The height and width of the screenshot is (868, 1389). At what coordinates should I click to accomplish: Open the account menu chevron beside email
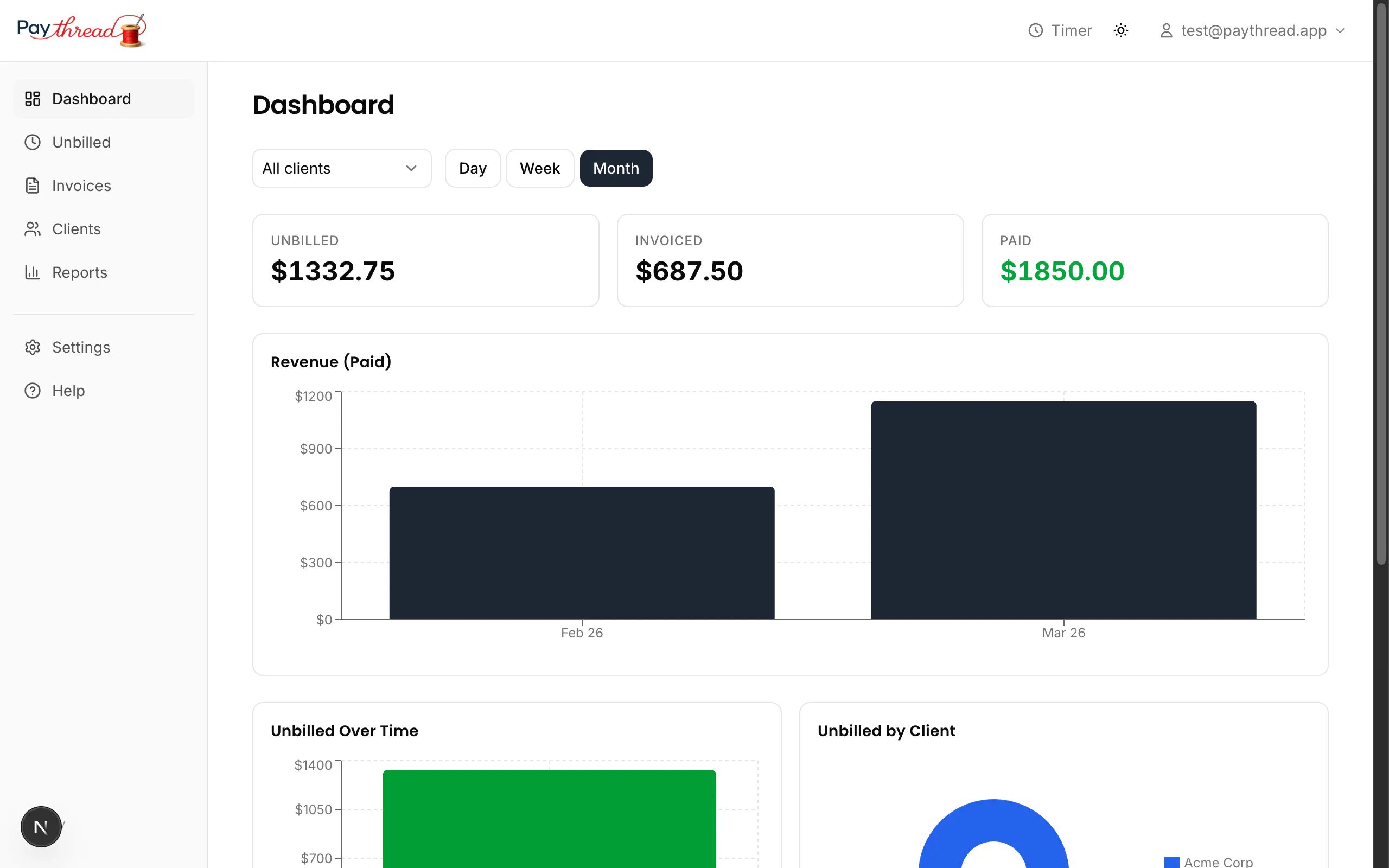click(1340, 30)
